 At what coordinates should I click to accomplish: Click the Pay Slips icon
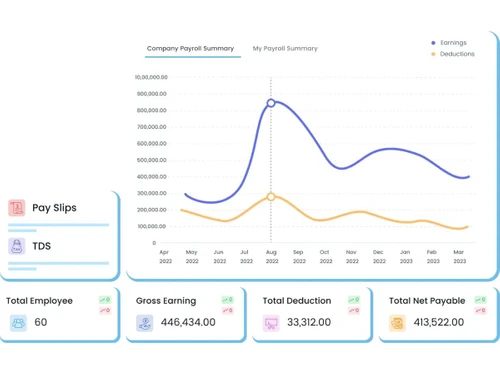click(17, 208)
